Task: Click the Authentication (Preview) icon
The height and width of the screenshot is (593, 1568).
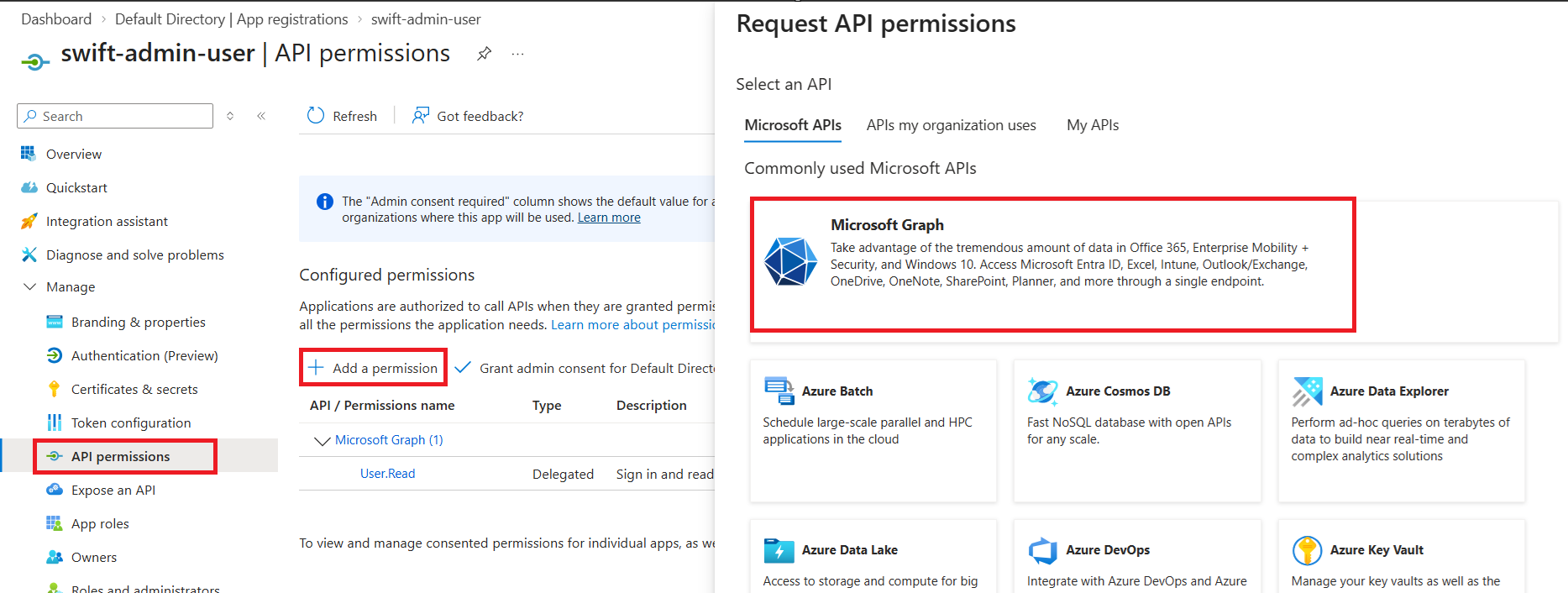Action: click(x=55, y=355)
